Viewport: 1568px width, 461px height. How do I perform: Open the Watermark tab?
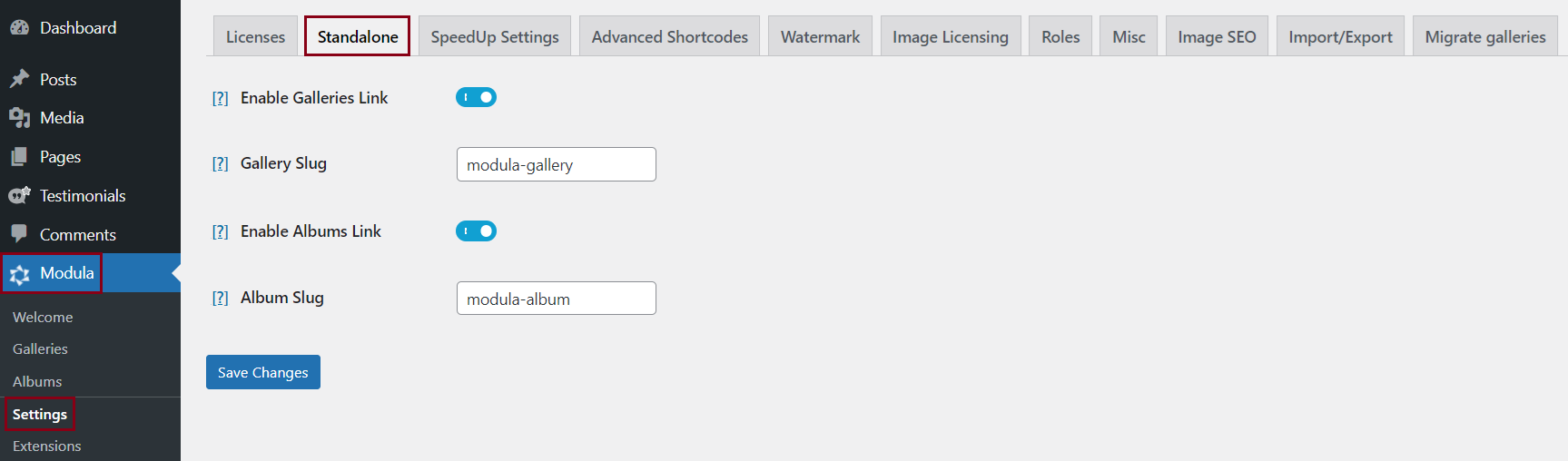(820, 36)
